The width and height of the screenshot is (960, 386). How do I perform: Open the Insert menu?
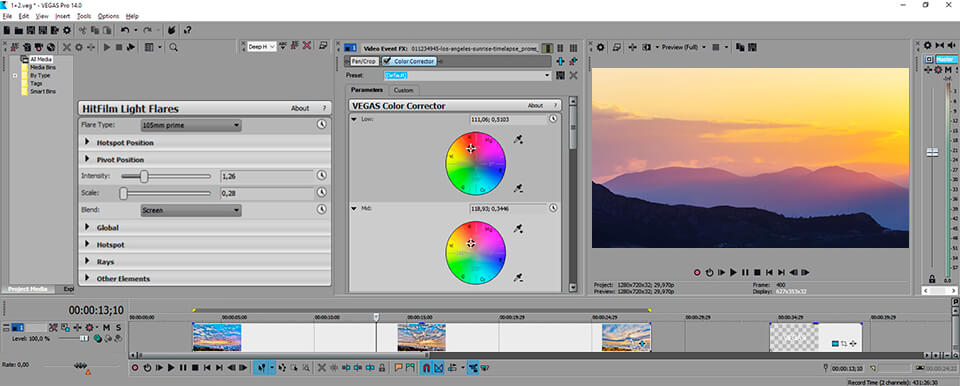[x=62, y=16]
